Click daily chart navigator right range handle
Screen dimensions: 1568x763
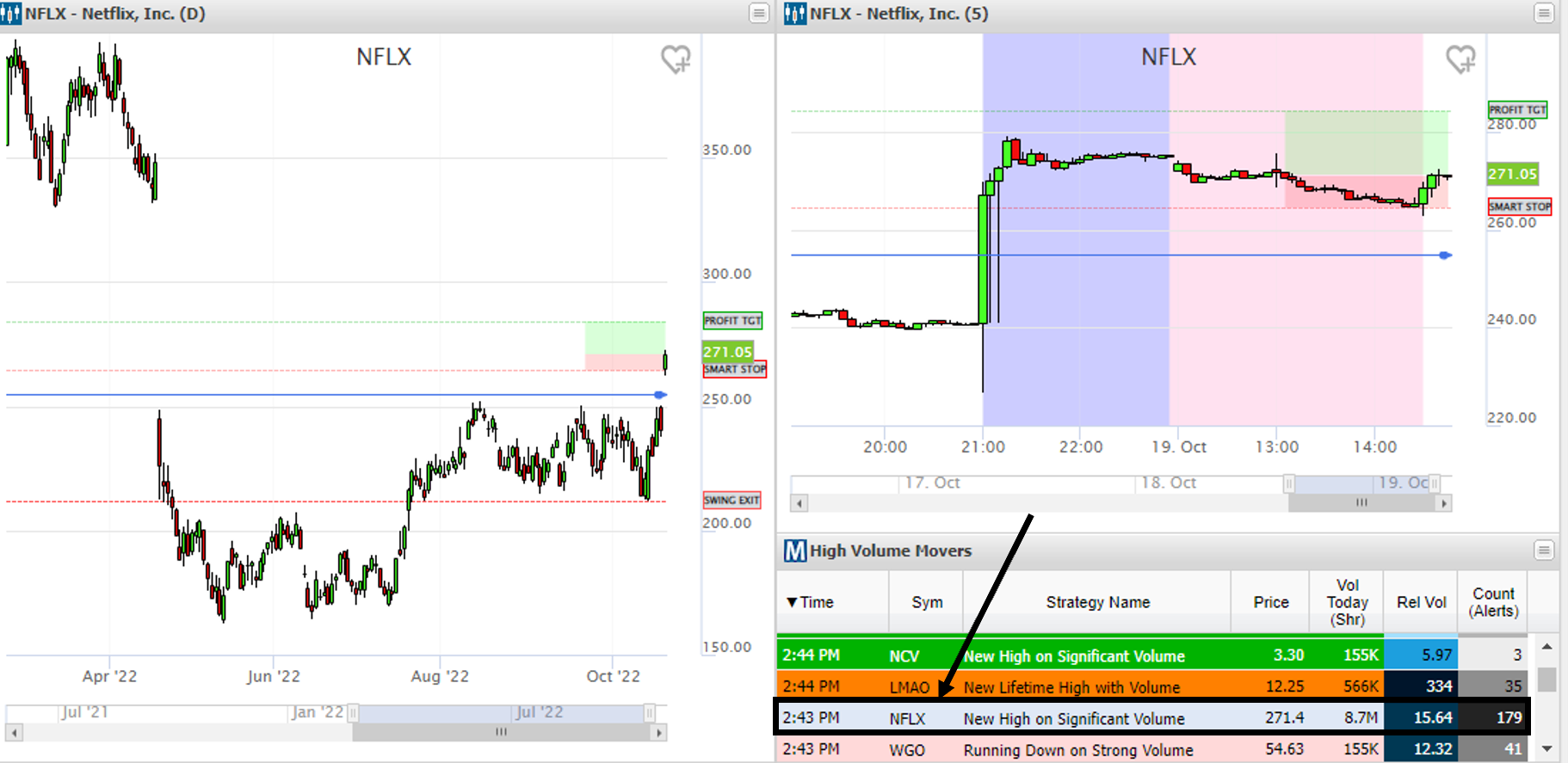tap(650, 712)
